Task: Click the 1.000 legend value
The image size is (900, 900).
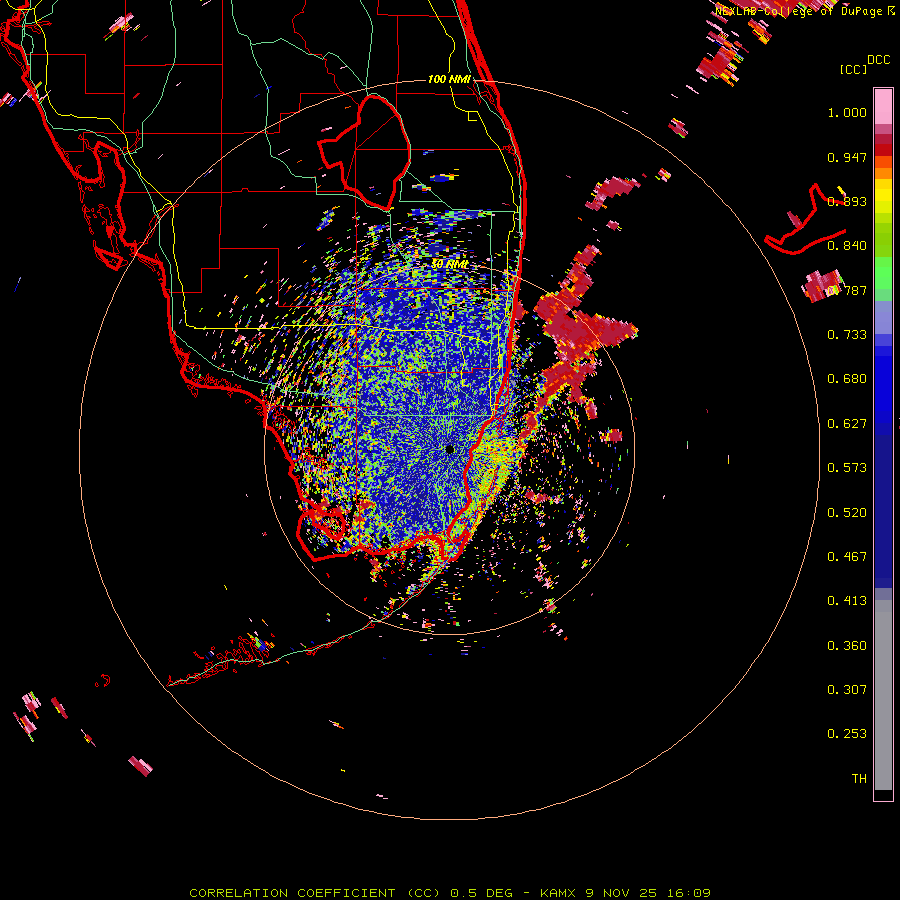Action: point(847,112)
